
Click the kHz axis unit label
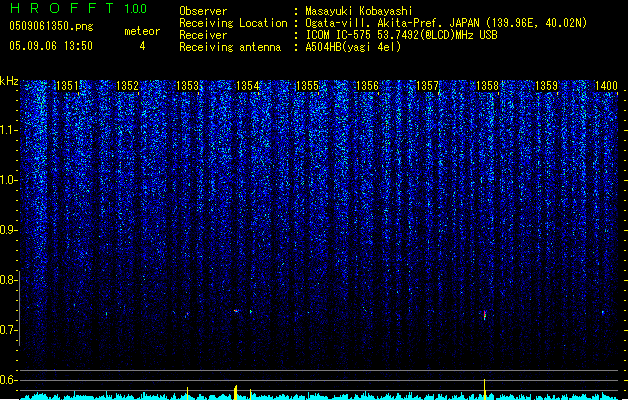tap(9, 81)
